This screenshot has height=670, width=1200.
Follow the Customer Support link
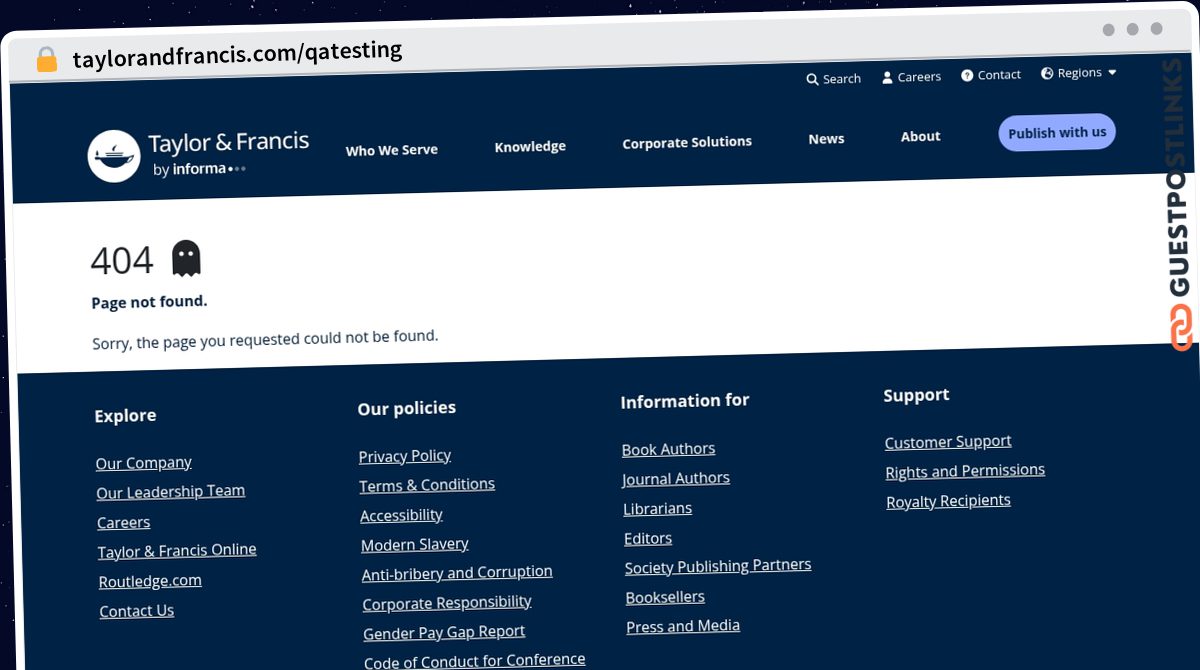pos(948,442)
